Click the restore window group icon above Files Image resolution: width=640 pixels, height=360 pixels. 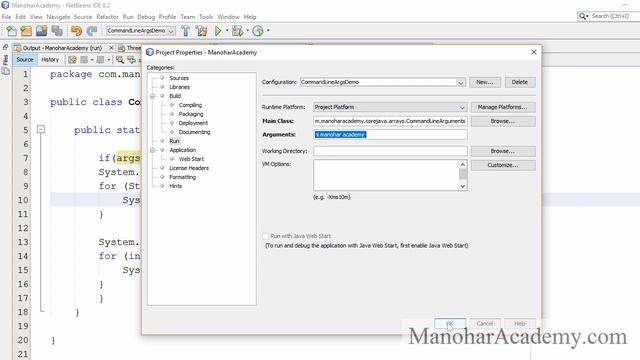point(5,47)
